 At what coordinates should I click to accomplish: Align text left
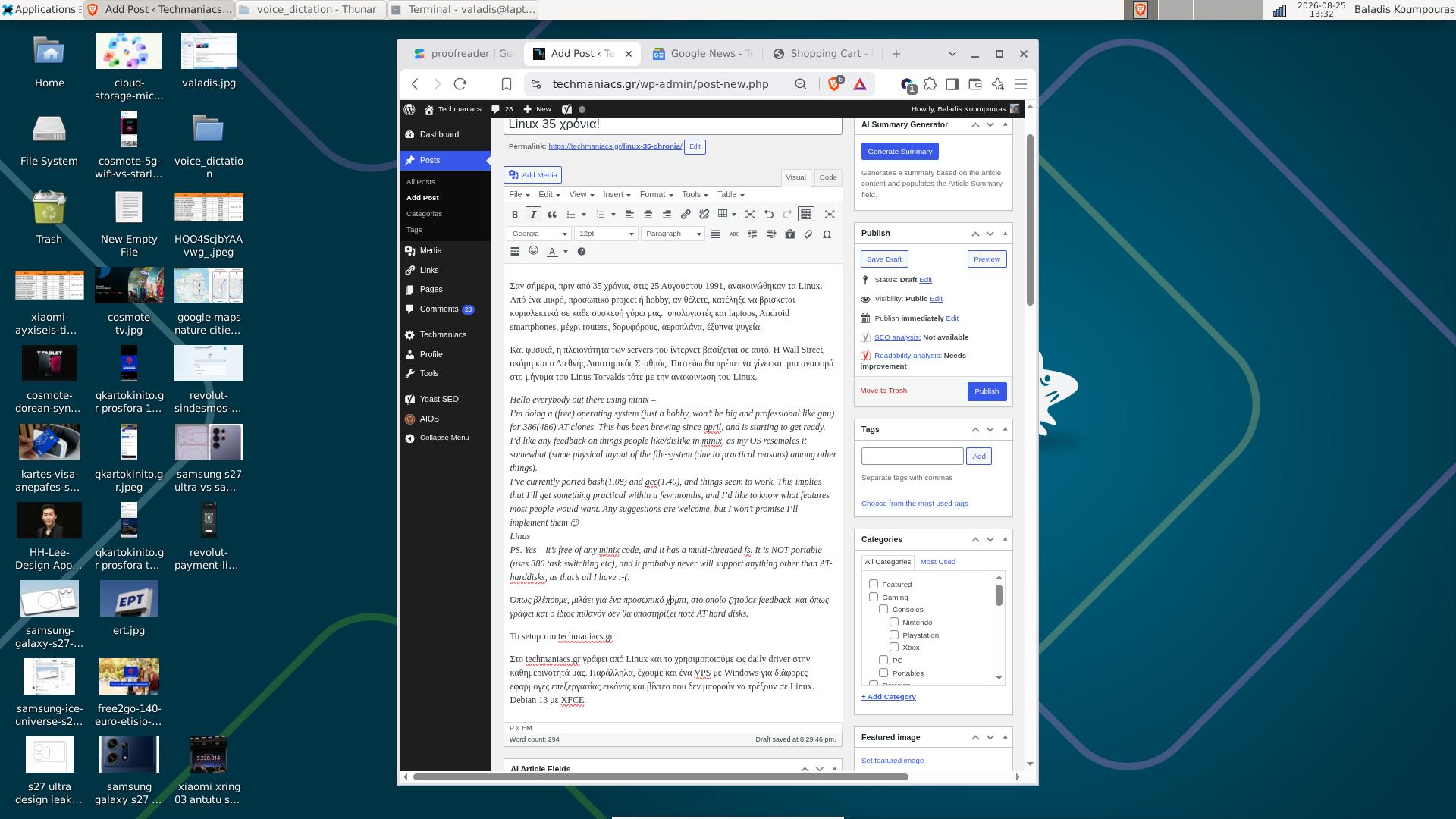629,215
